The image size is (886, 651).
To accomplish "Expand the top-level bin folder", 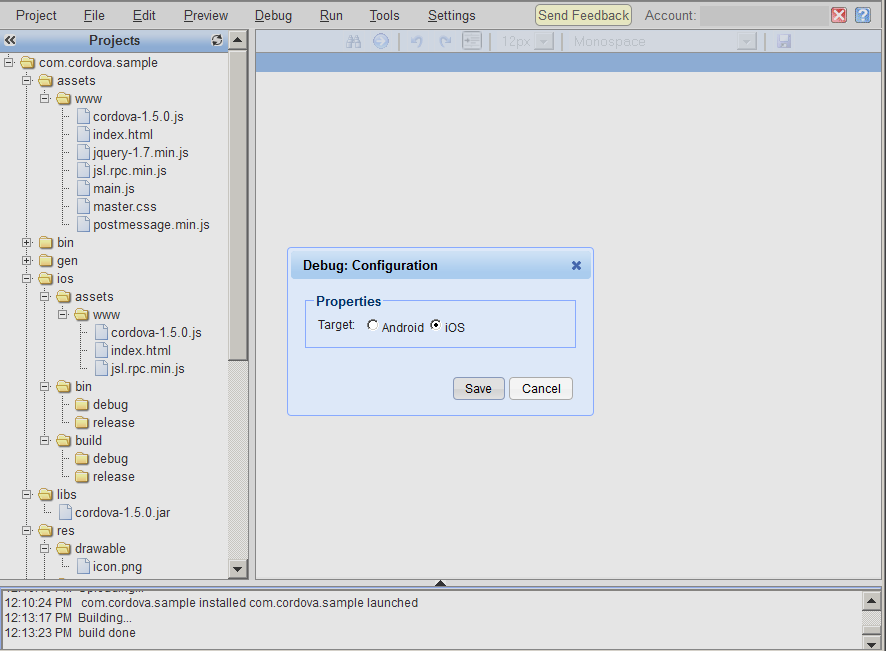I will [27, 242].
